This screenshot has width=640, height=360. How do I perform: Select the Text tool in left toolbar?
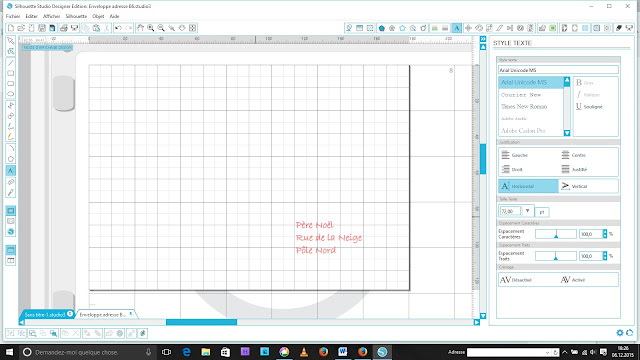click(x=11, y=170)
